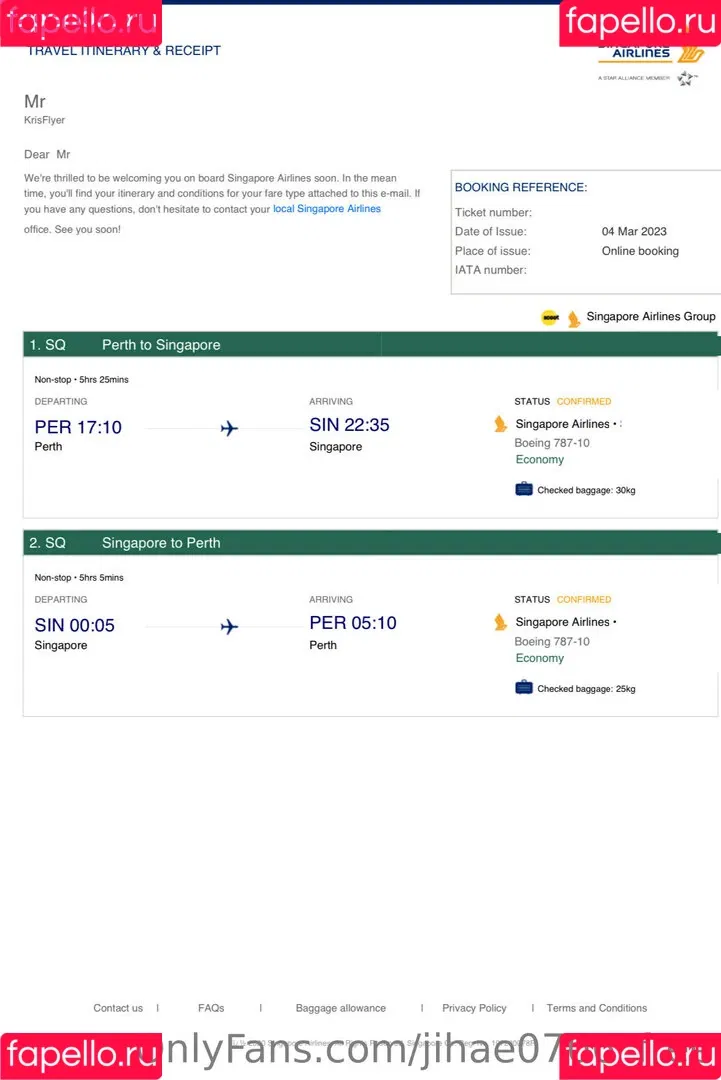Click the airline bird logo in first flight status

501,424
